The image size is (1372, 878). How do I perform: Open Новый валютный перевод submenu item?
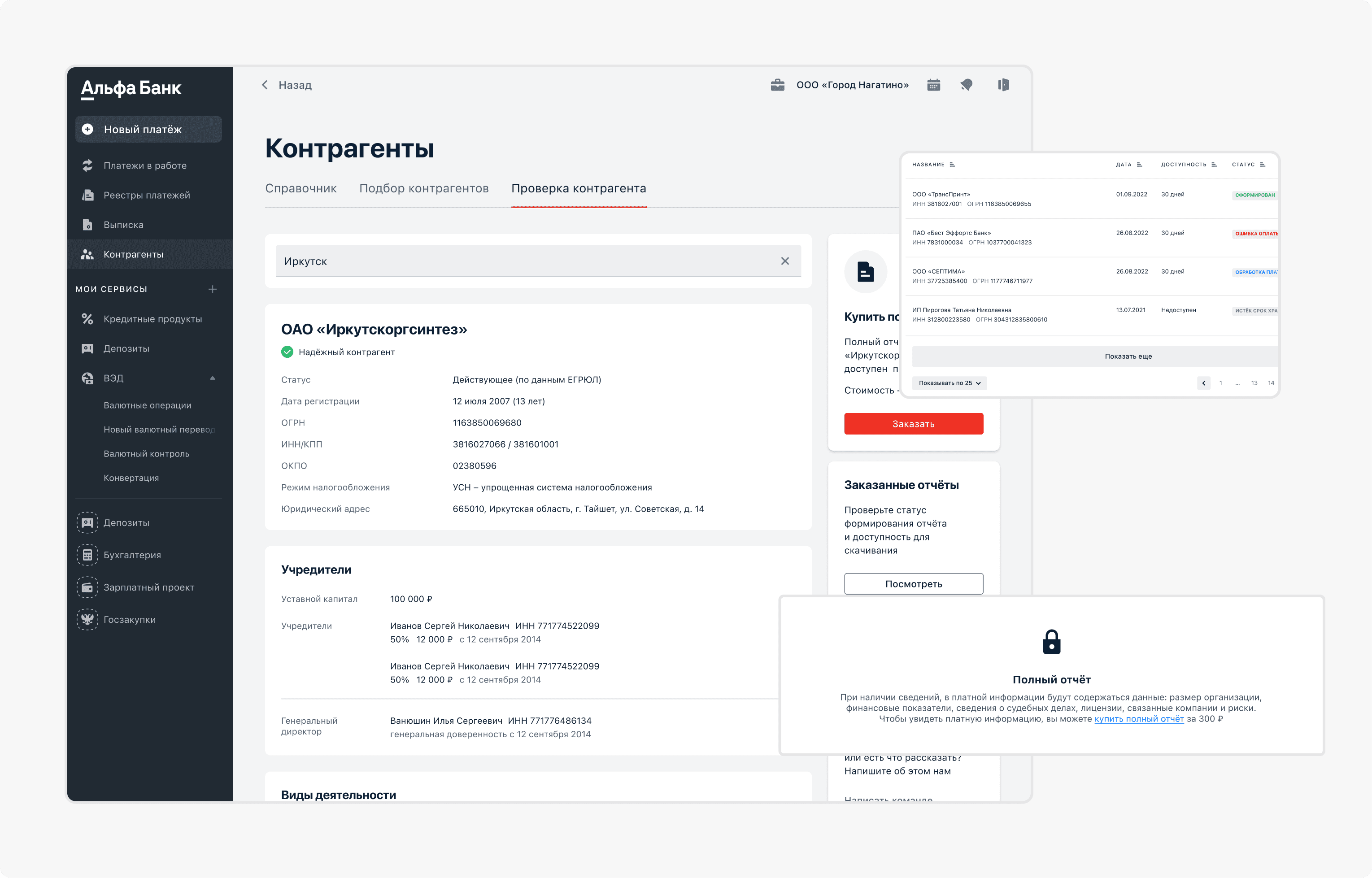point(159,429)
